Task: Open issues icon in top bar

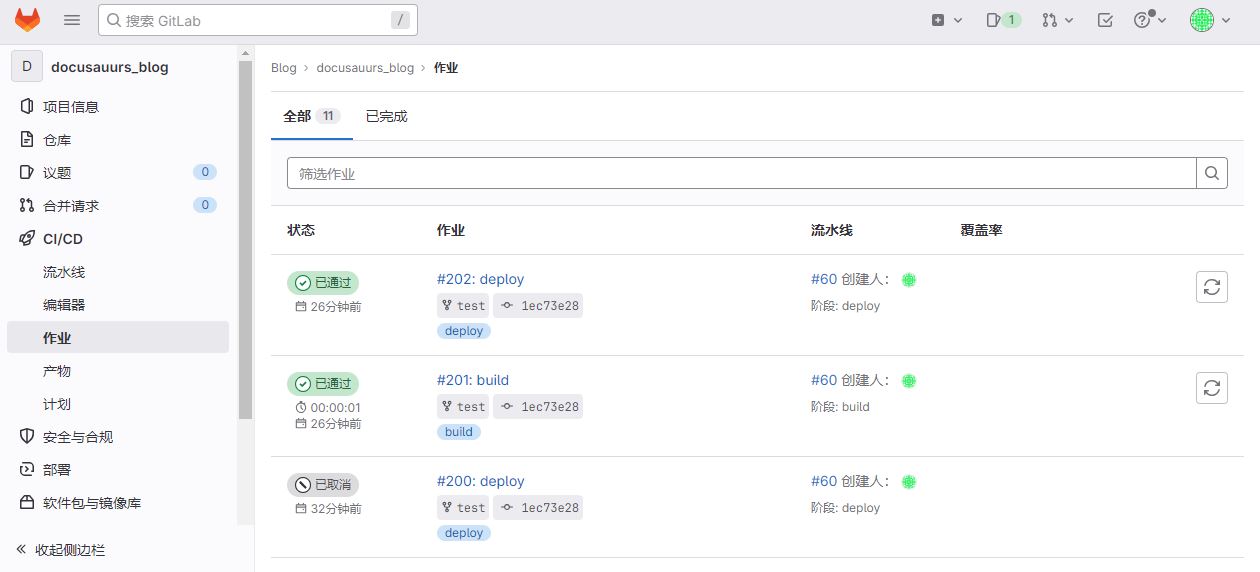Action: 1003,20
